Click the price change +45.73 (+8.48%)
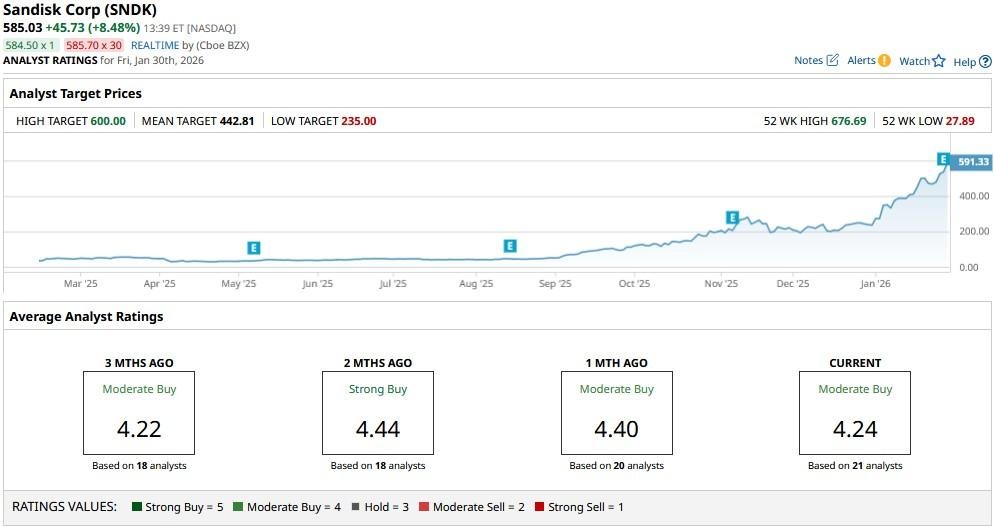This screenshot has height=527, width=994. click(x=93, y=28)
